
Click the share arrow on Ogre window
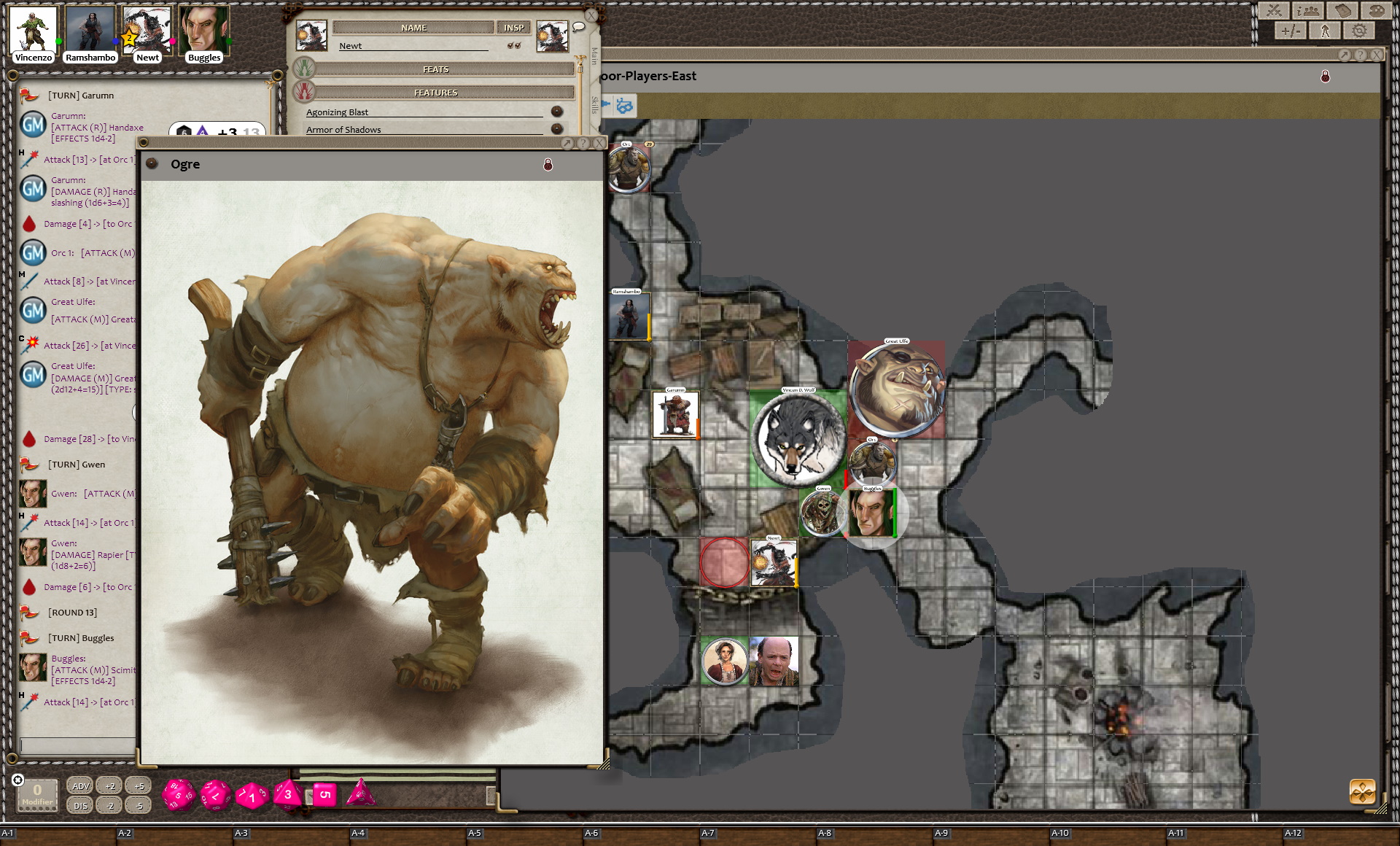pos(567,143)
